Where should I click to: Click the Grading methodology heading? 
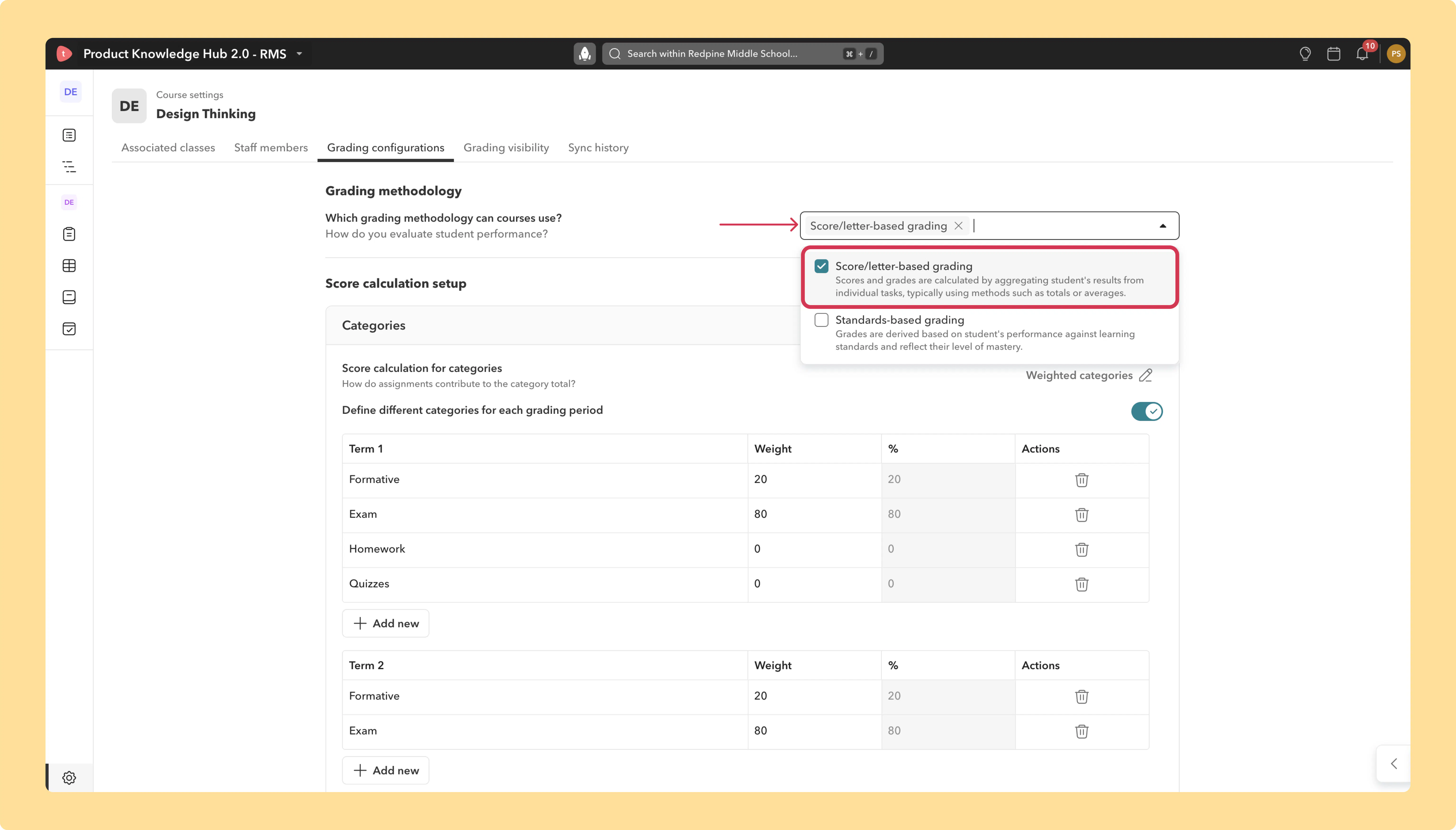pos(394,191)
